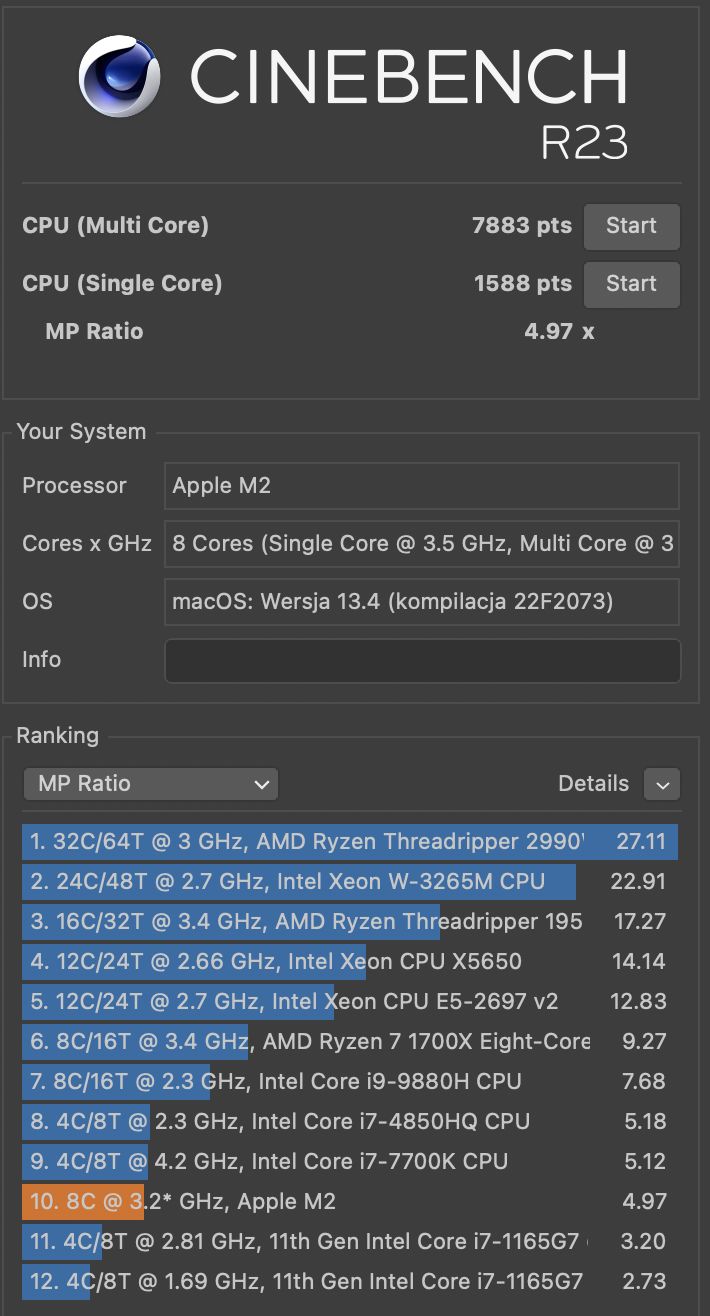
Task: Click the Info field label
Action: [x=41, y=660]
